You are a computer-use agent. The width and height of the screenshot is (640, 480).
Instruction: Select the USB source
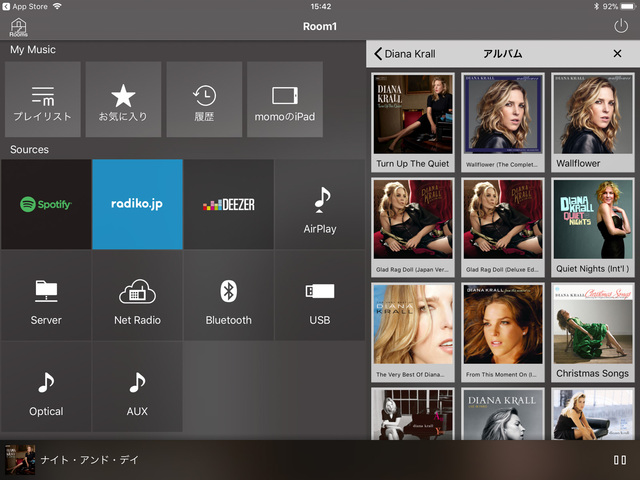coord(320,296)
